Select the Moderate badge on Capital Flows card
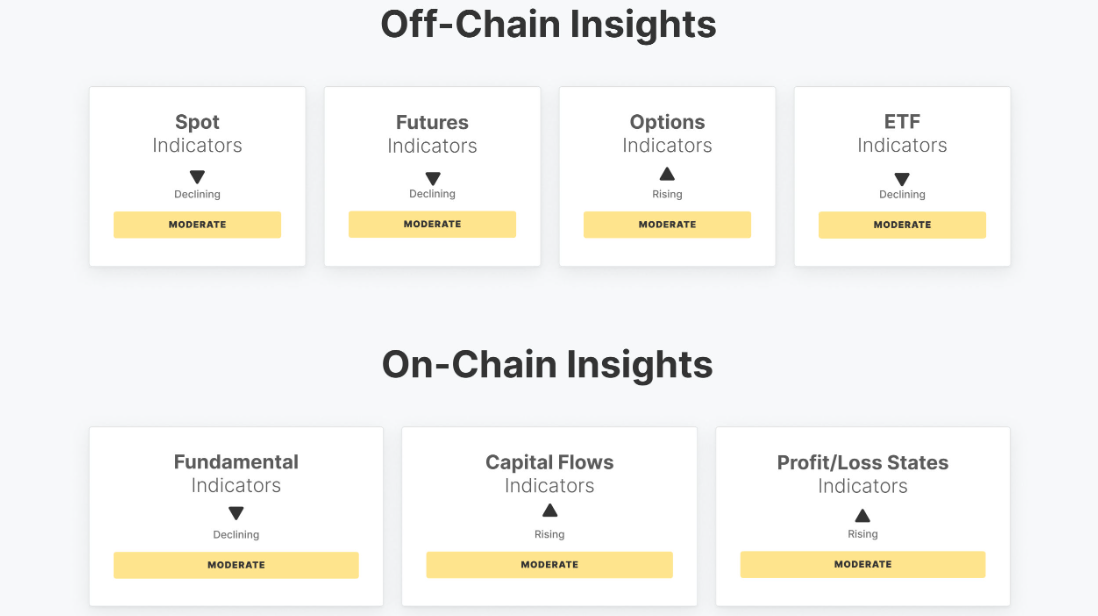The width and height of the screenshot is (1098, 616). coord(550,564)
